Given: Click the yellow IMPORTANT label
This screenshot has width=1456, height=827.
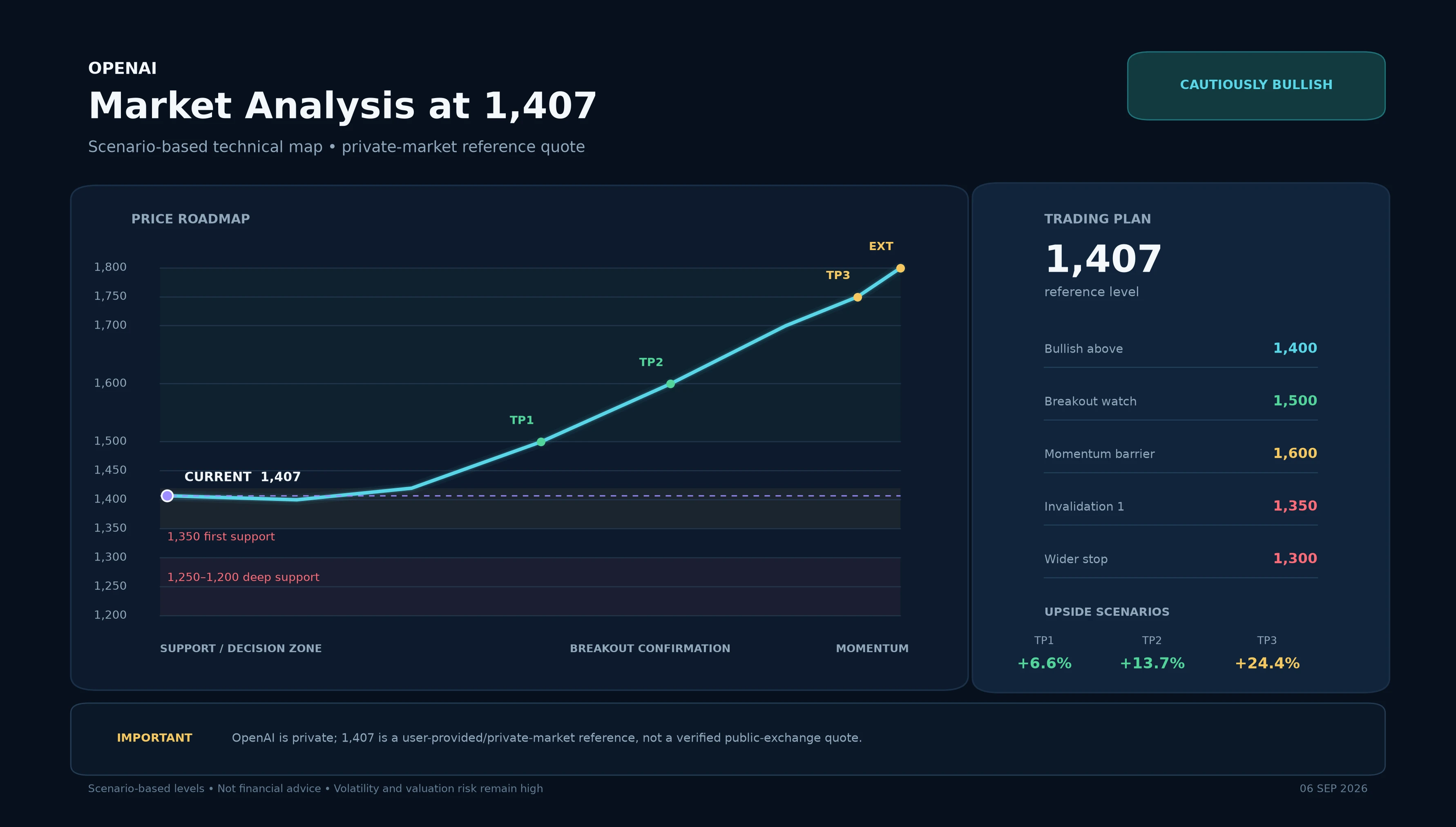Looking at the screenshot, I should coord(154,738).
